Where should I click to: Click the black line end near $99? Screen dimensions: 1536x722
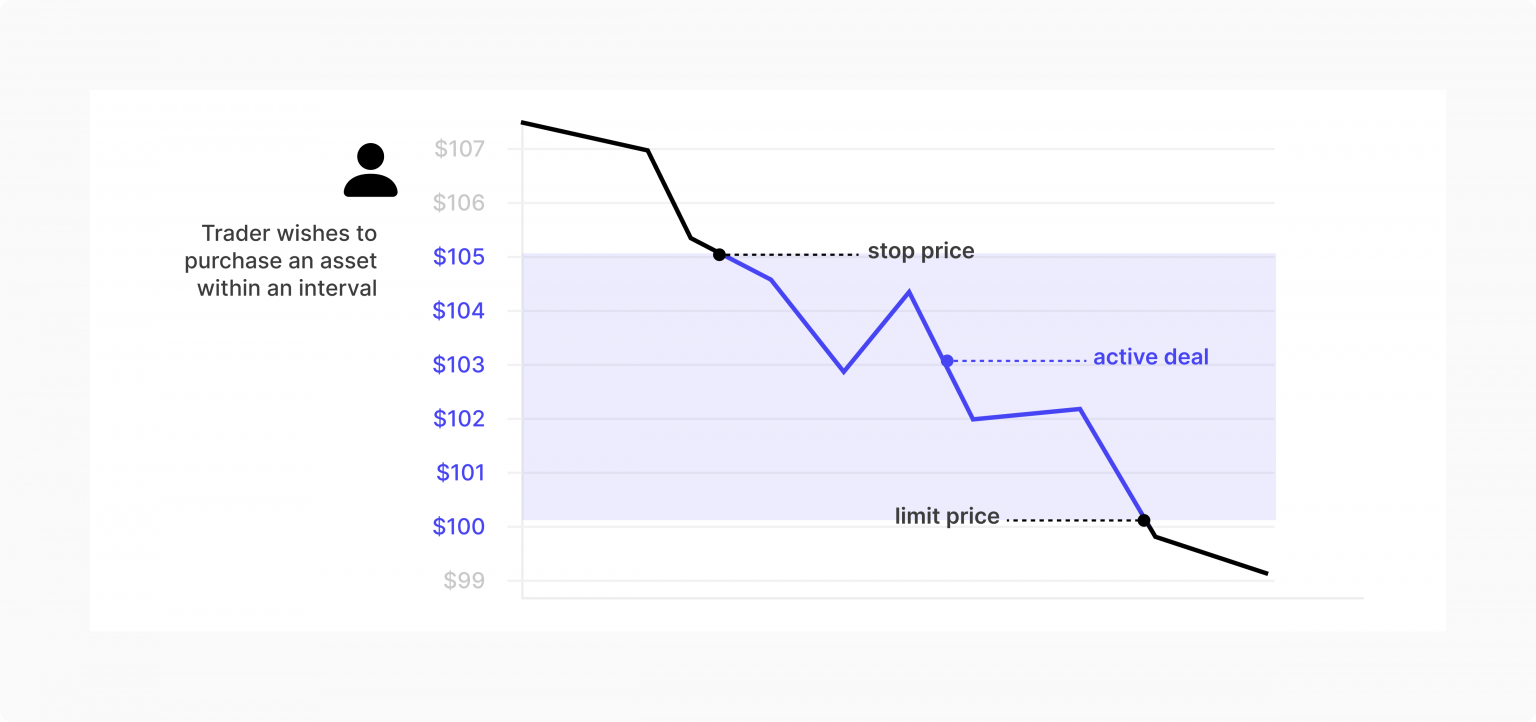(x=1266, y=573)
